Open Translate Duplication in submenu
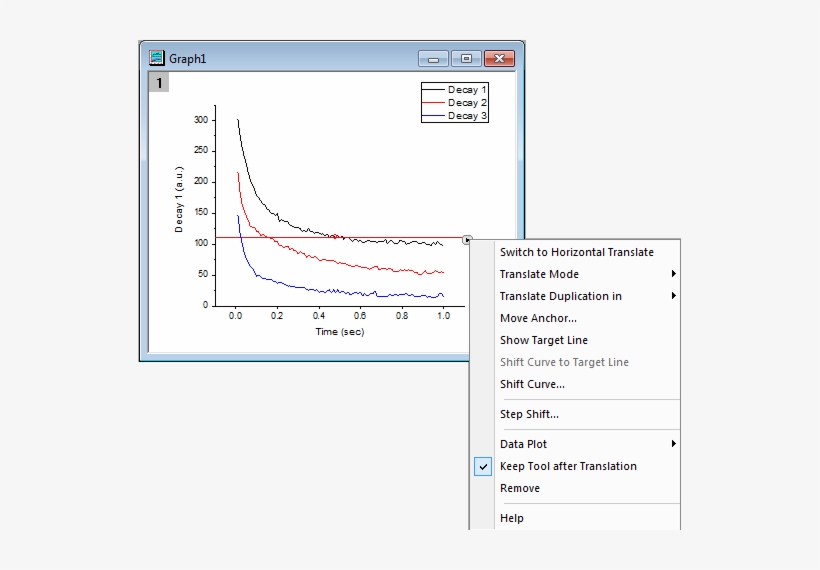Screen dimensions: 820x570 click(x=575, y=296)
